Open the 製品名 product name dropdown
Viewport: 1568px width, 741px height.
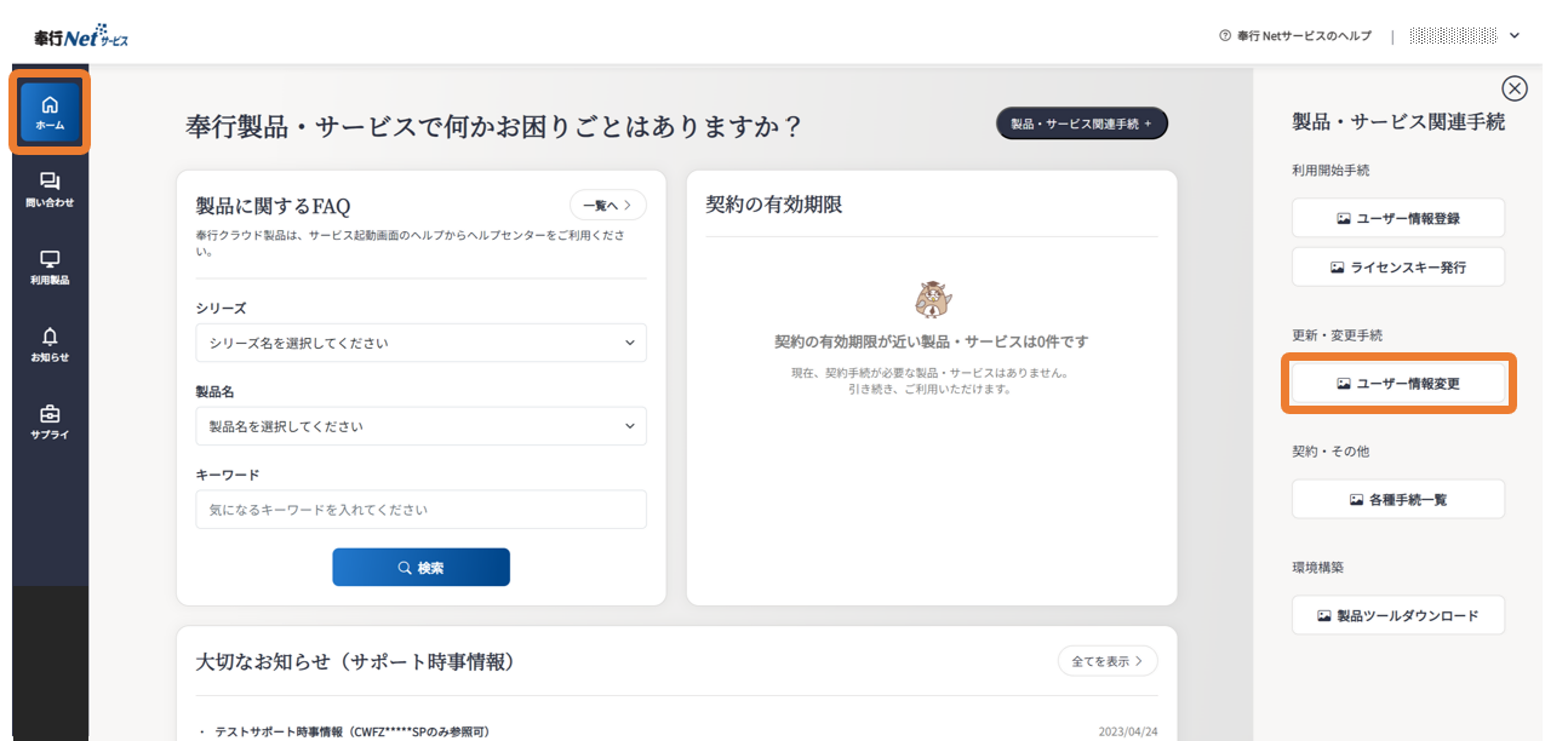pyautogui.click(x=421, y=426)
